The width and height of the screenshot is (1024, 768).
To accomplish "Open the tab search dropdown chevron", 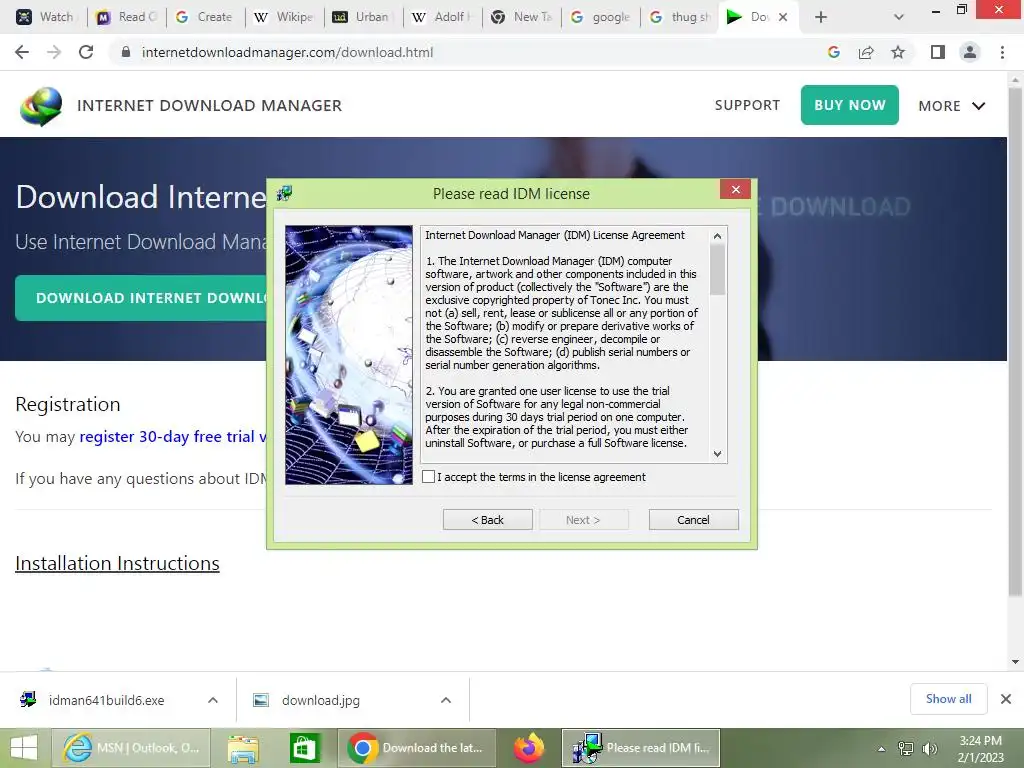I will 899,17.
